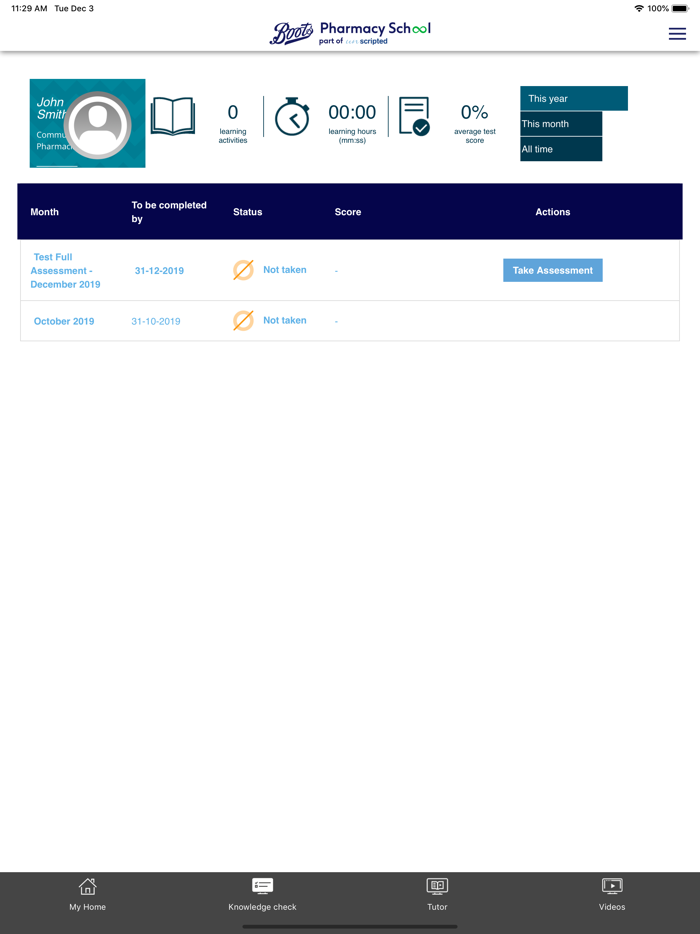The image size is (700, 934).
Task: Click the John Smith profile avatar
Action: pyautogui.click(x=97, y=125)
